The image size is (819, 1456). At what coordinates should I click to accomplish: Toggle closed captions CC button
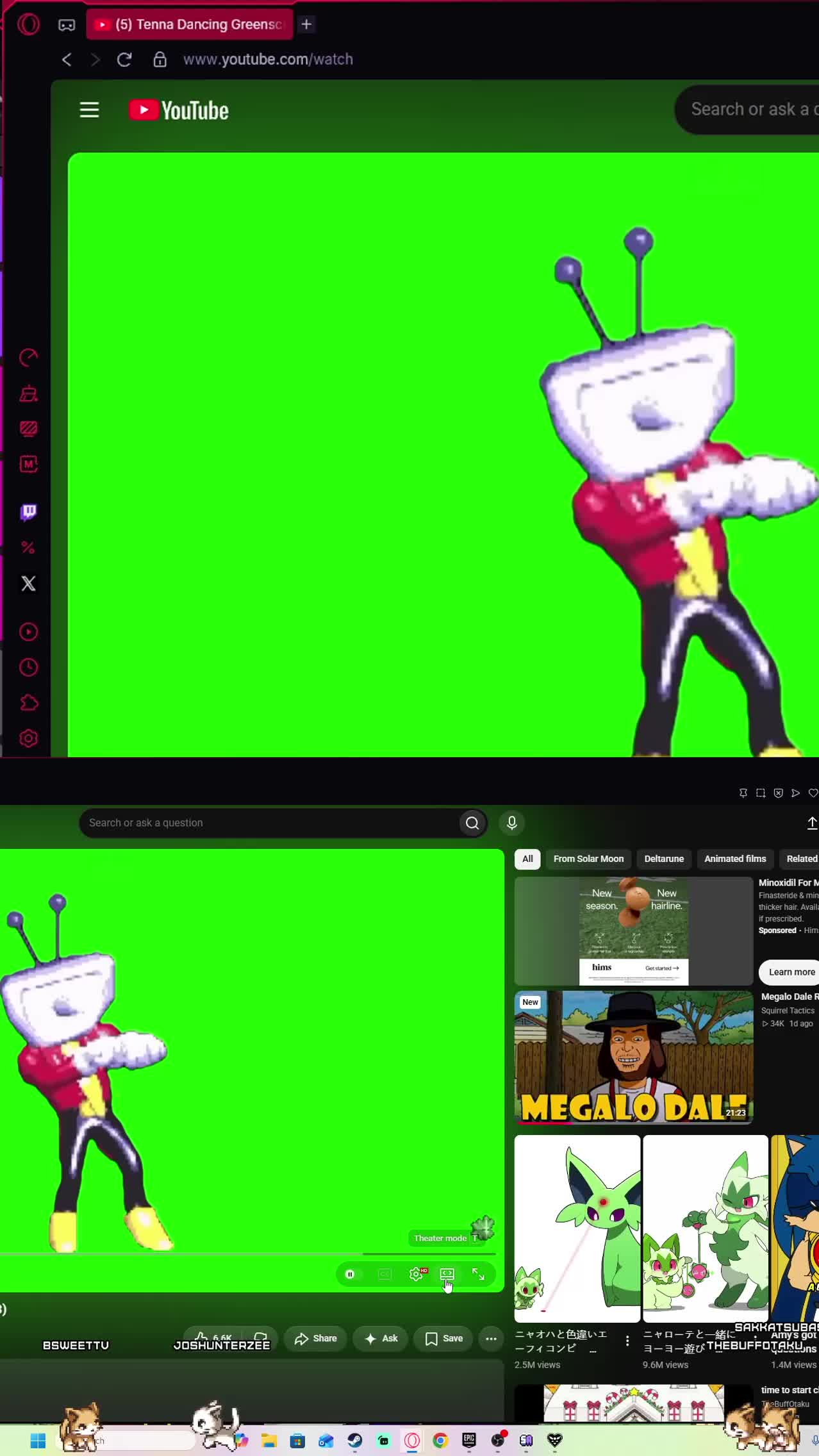click(385, 1274)
